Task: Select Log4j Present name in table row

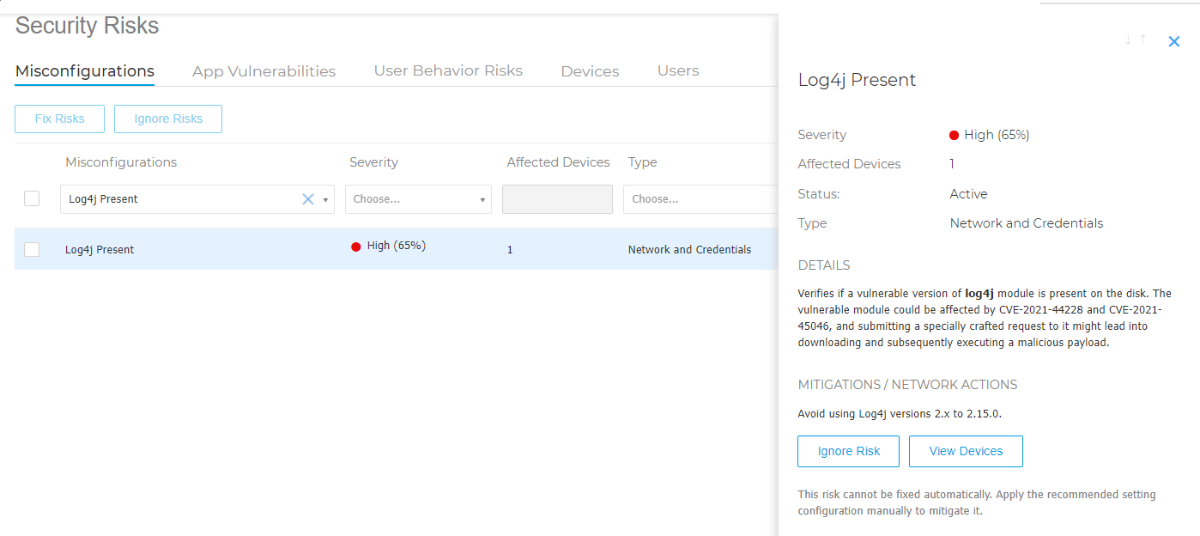Action: tap(99, 249)
